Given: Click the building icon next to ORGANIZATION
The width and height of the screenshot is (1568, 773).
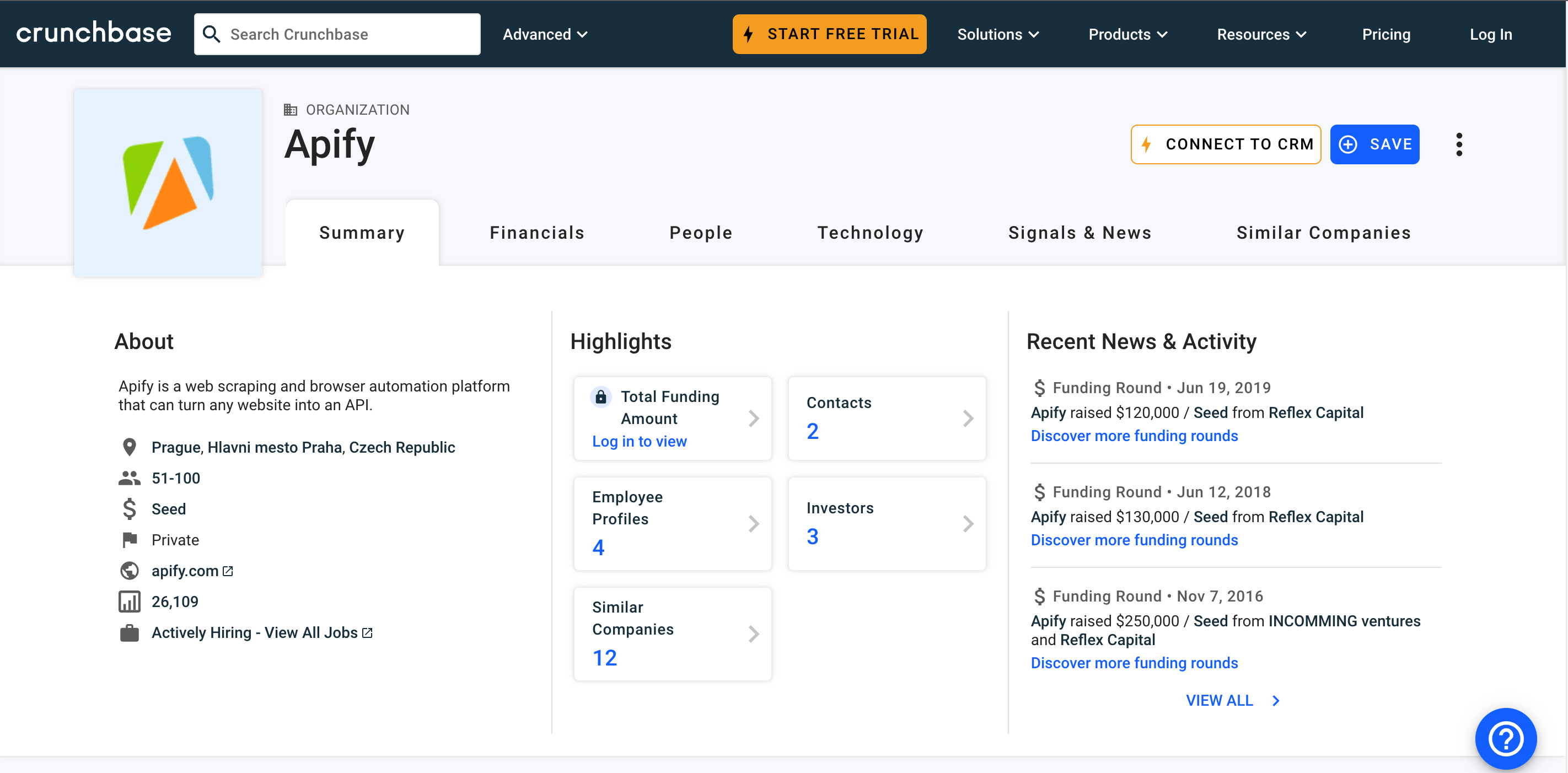Looking at the screenshot, I should (291, 110).
